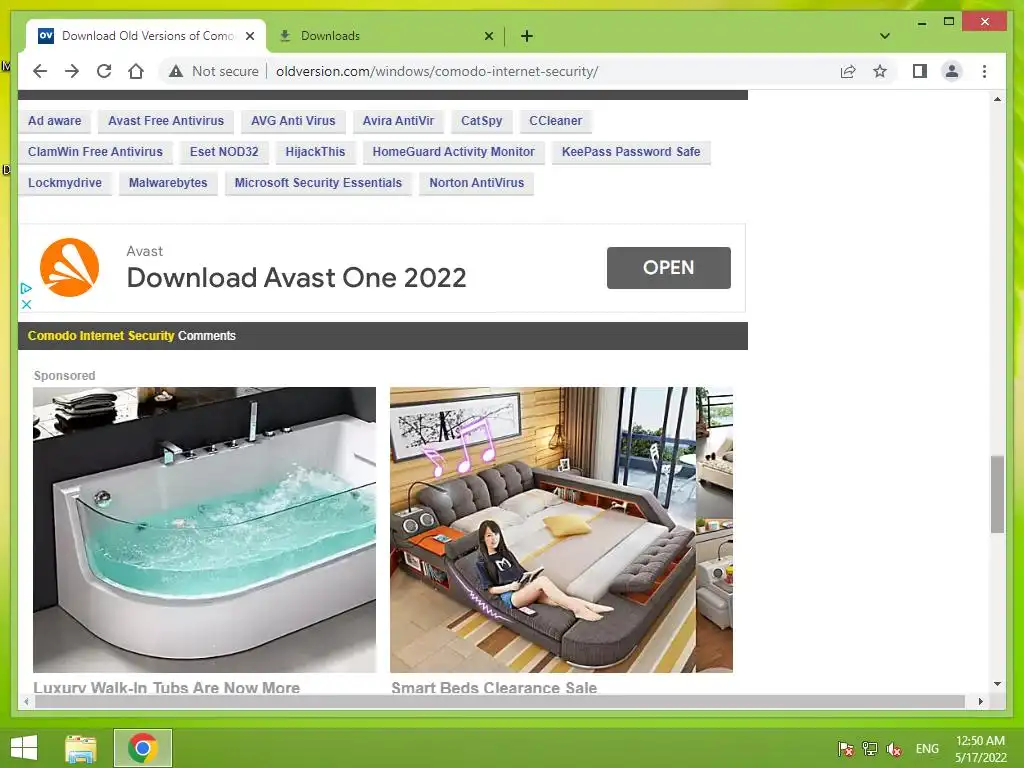Open the Chrome side panel

point(920,71)
